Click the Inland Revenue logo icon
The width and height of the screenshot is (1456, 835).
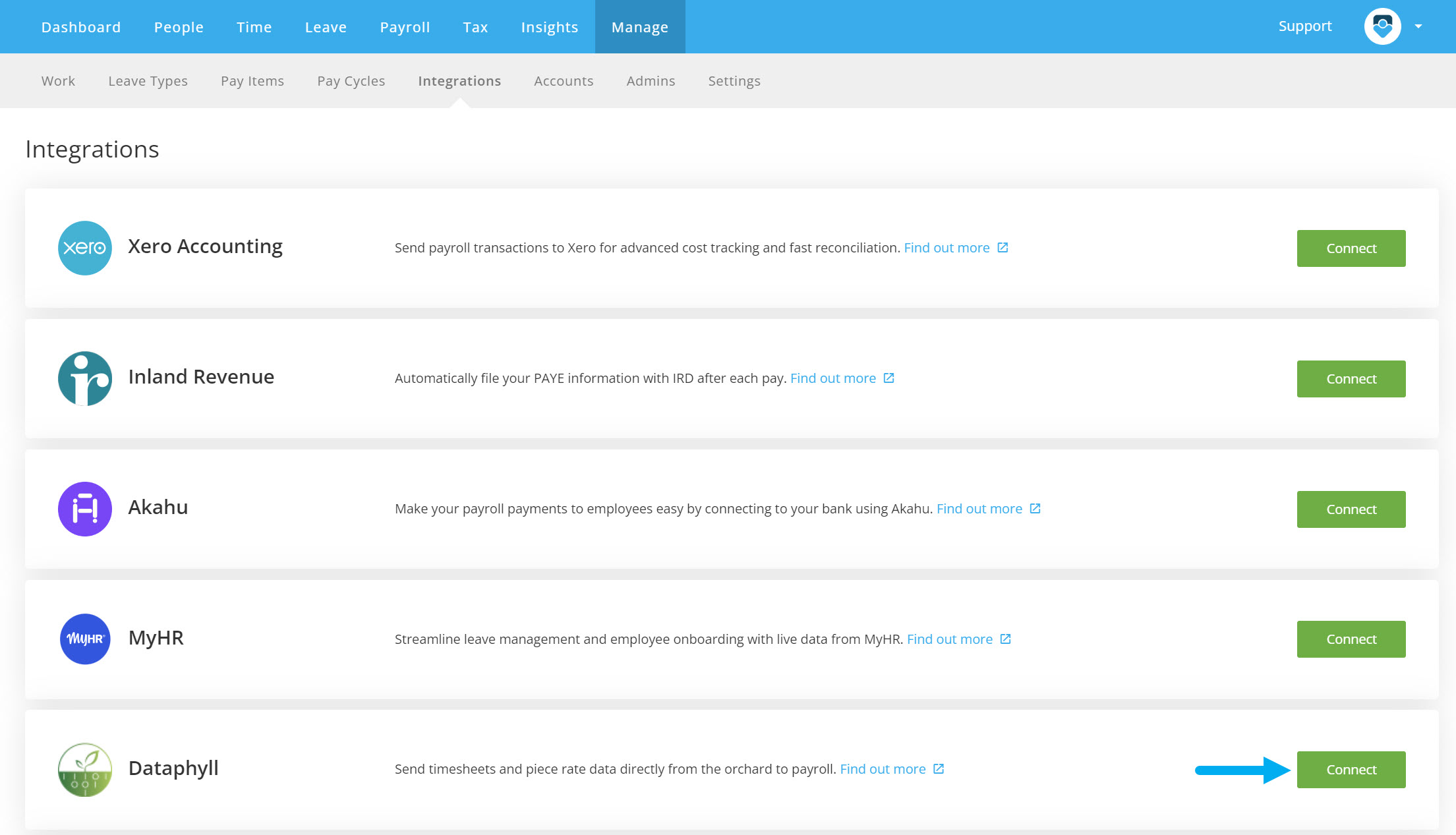pos(85,378)
